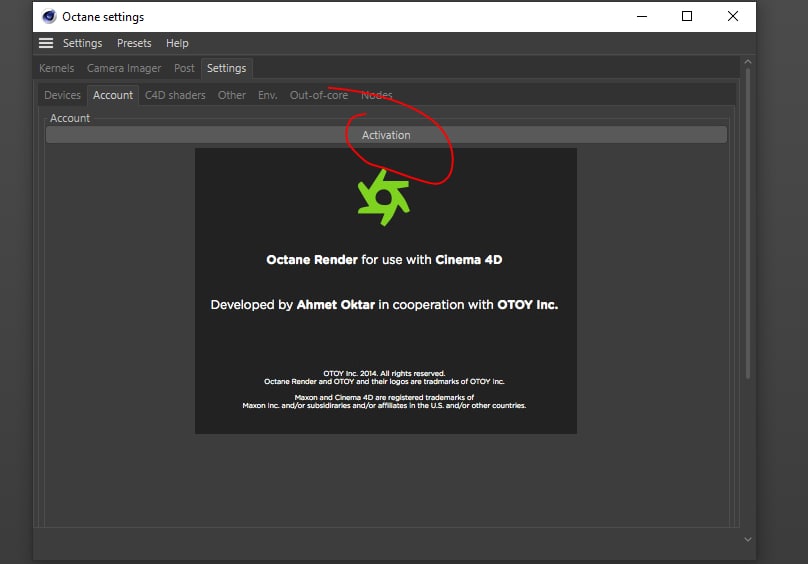Minimize the Octane settings window

point(642,16)
